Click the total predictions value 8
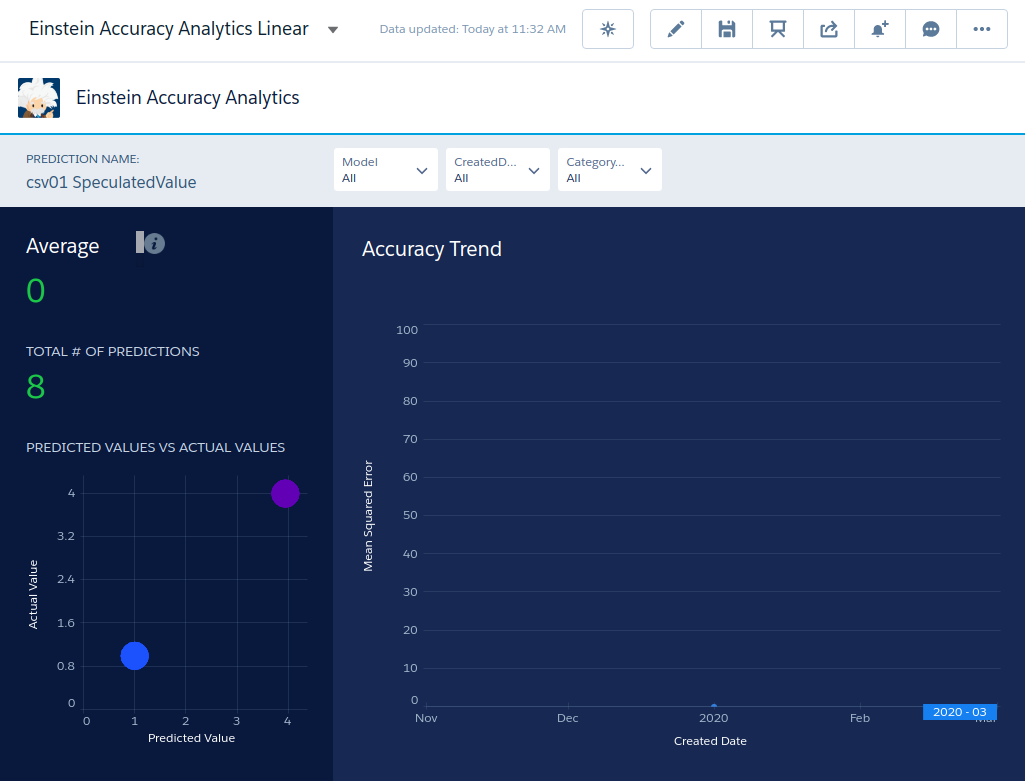Viewport: 1025px width, 781px height. coord(35,387)
